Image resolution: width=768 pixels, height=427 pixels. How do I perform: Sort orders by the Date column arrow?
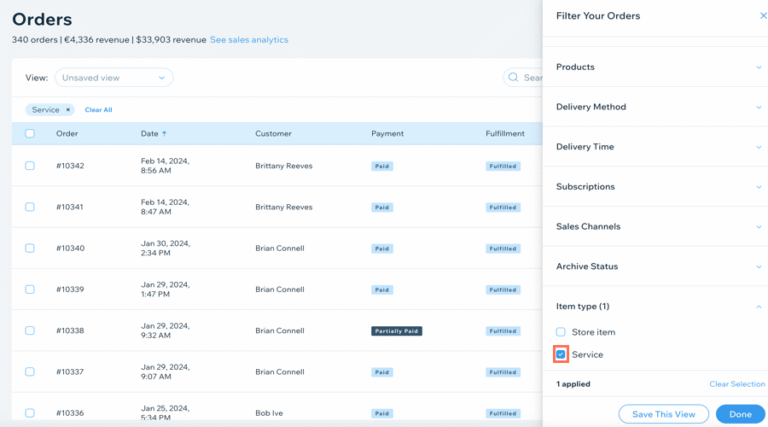(x=164, y=133)
